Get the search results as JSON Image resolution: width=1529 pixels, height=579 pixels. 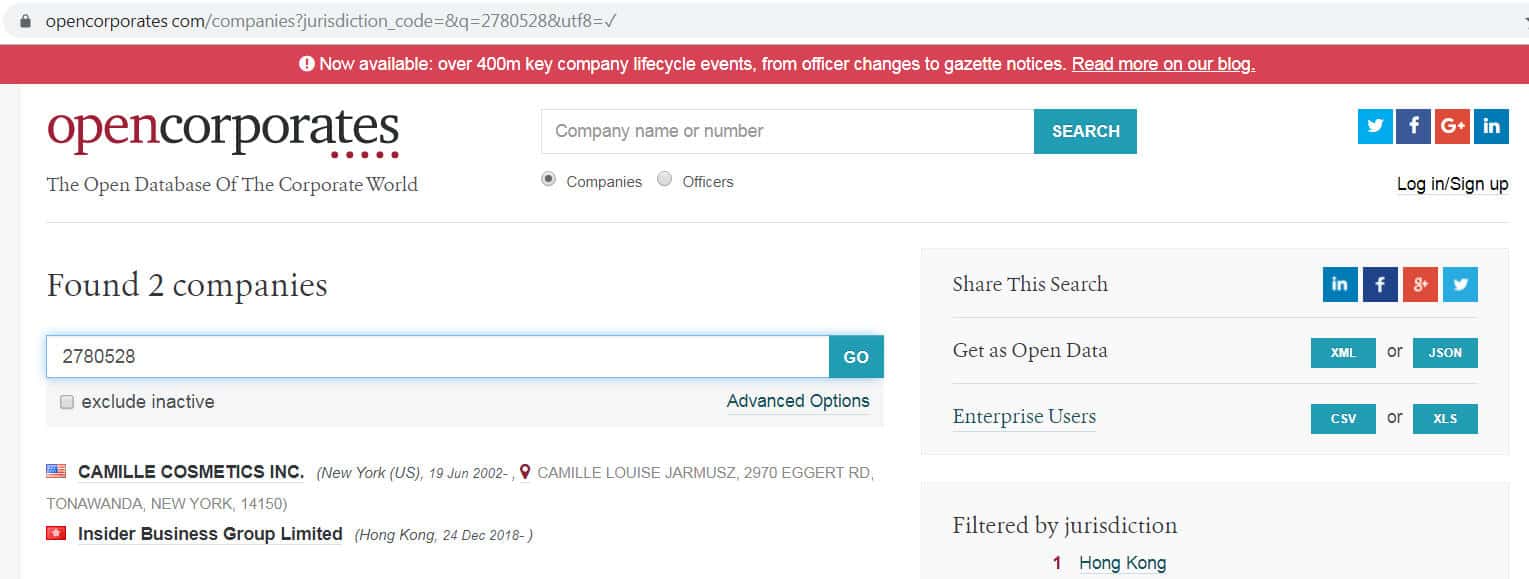1445,353
